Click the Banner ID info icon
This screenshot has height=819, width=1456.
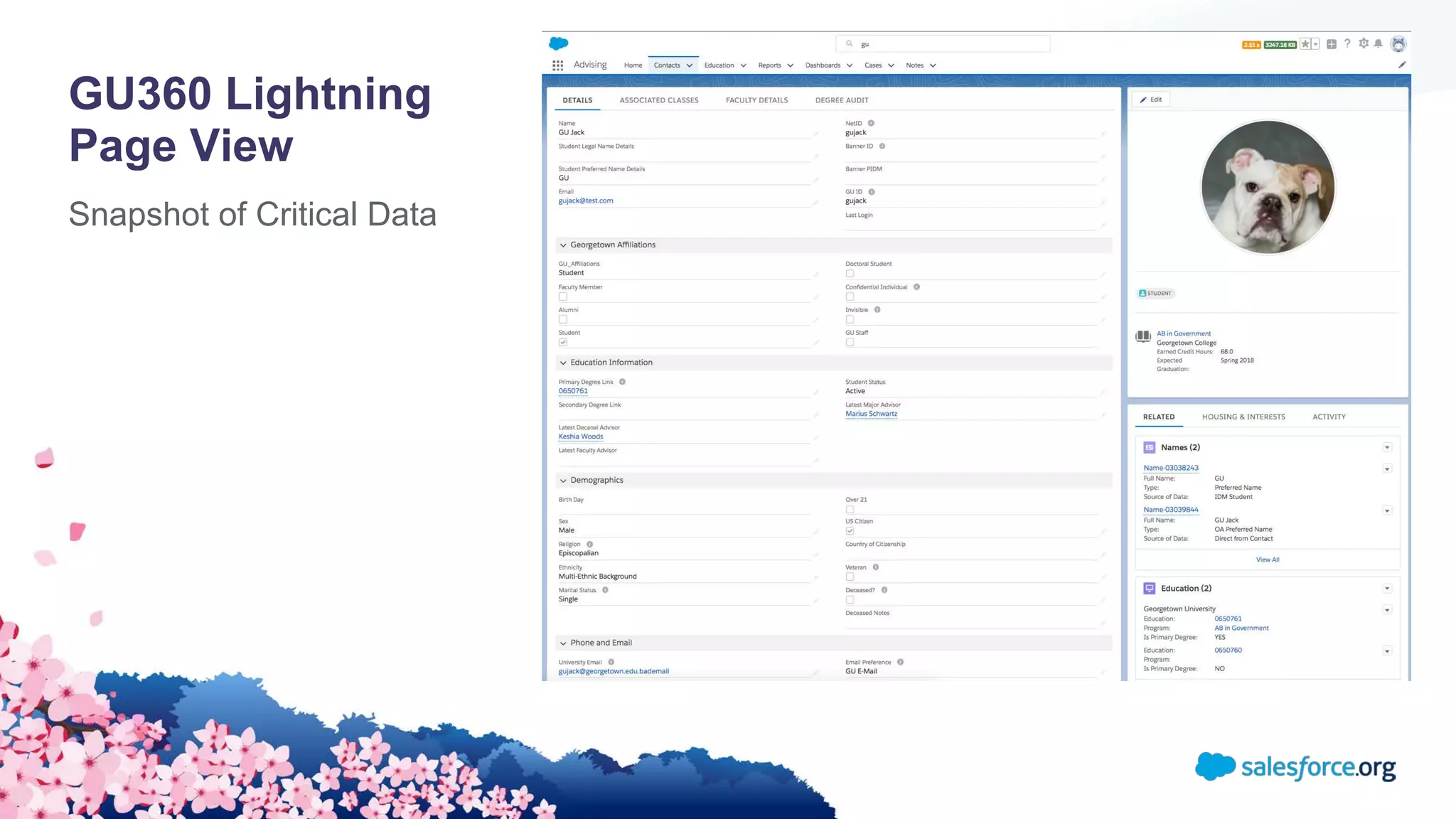point(882,146)
